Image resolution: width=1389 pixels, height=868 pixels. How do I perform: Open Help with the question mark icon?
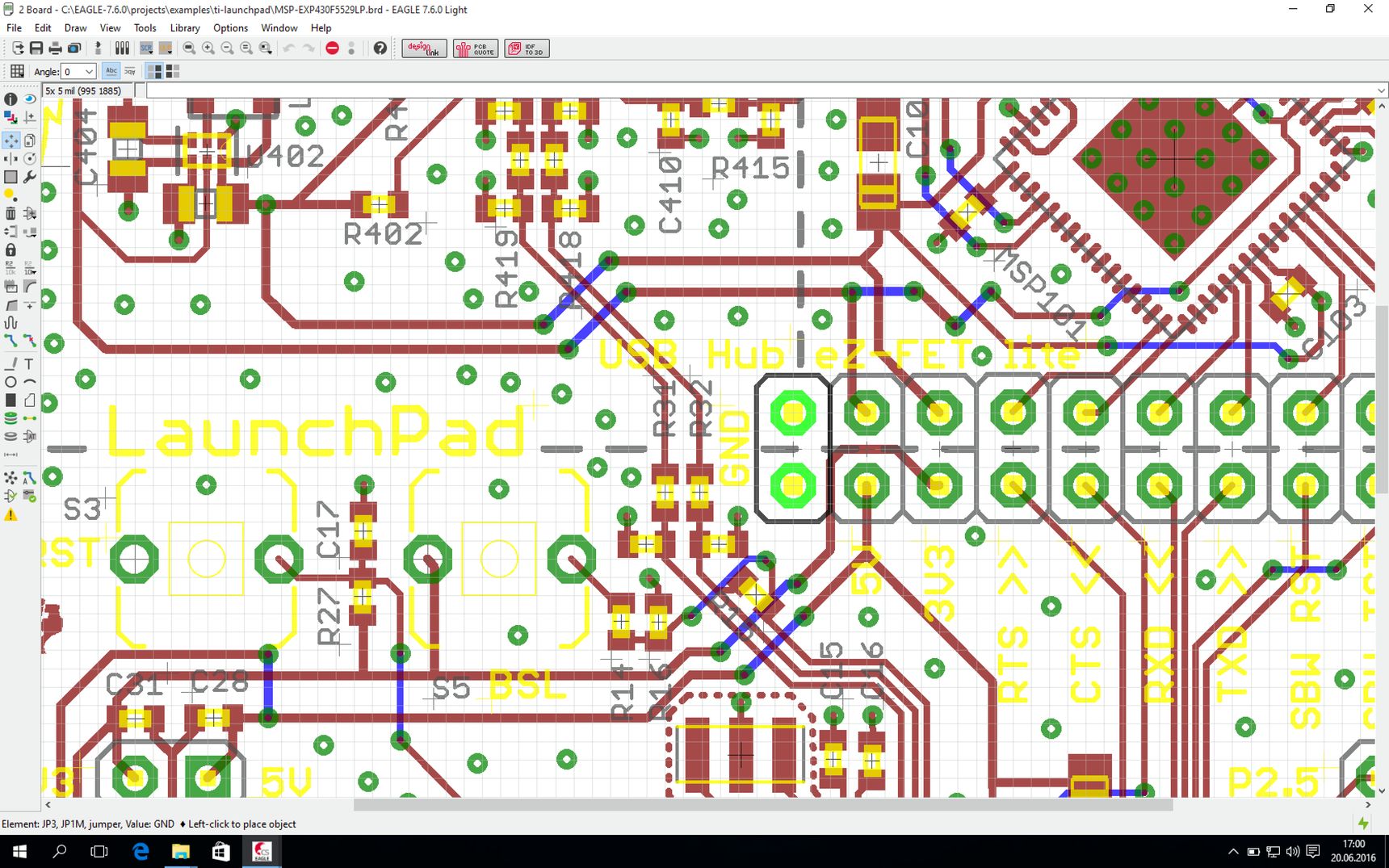coord(380,48)
